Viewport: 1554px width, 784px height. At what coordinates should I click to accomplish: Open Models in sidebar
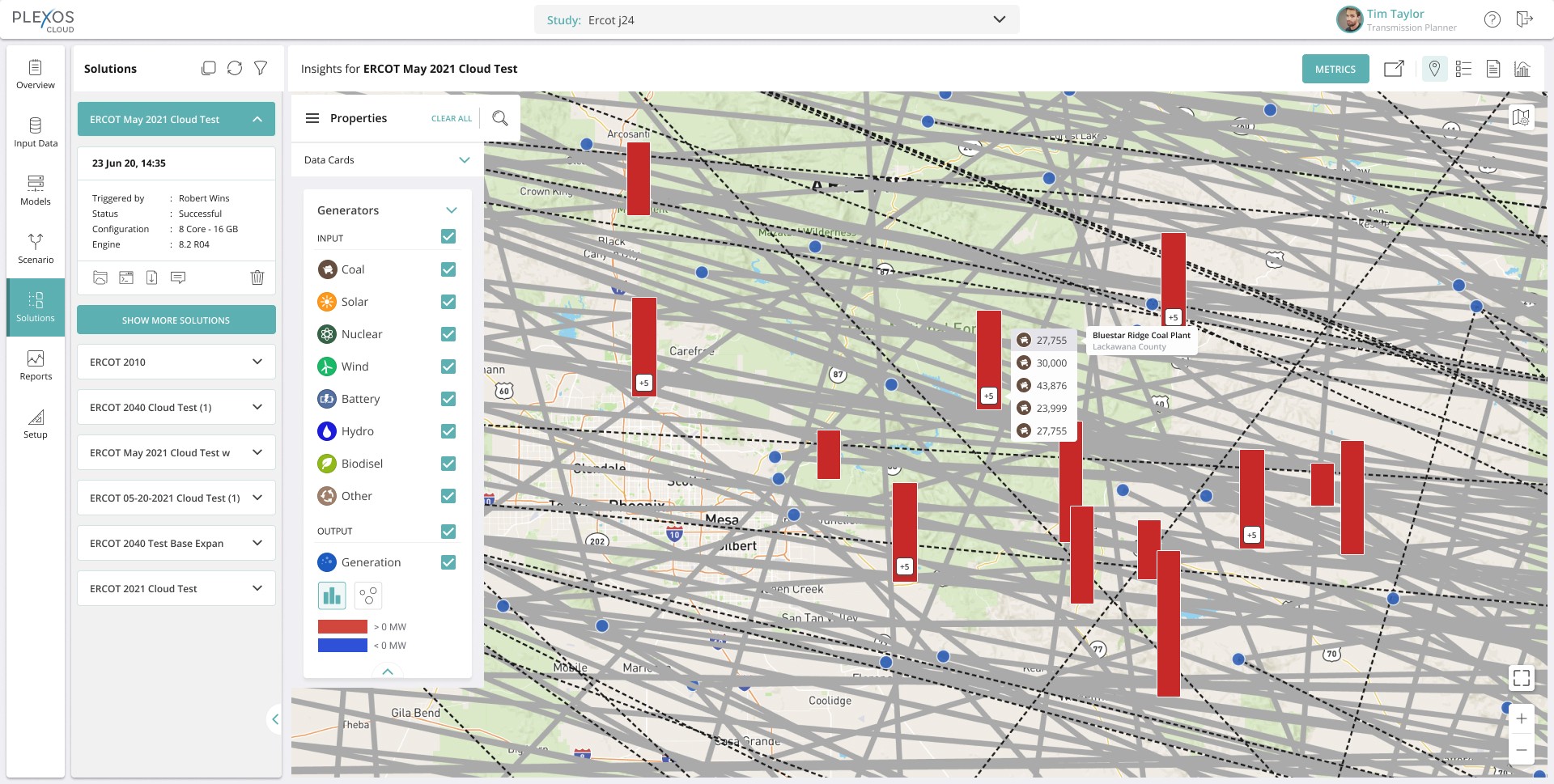(36, 191)
